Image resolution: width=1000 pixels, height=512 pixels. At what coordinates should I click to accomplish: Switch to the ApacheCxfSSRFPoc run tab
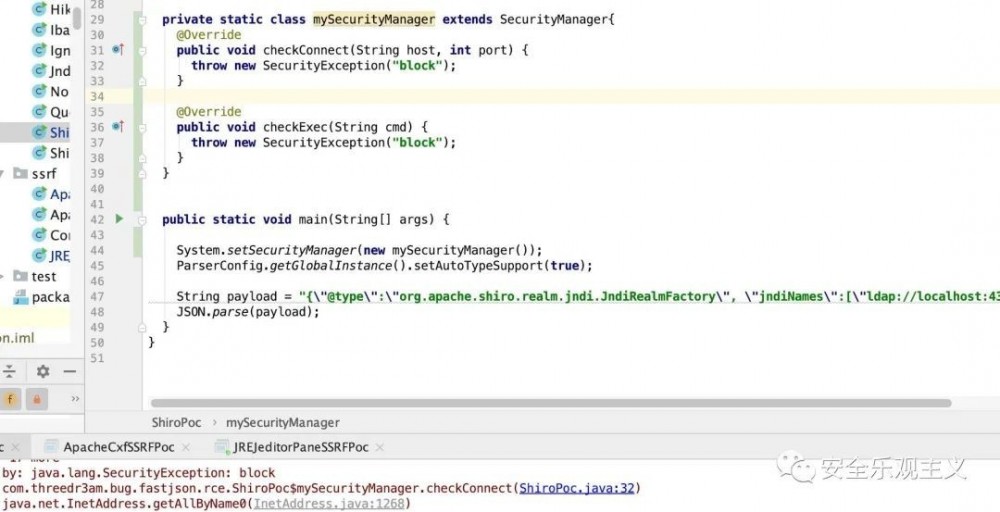click(119, 447)
